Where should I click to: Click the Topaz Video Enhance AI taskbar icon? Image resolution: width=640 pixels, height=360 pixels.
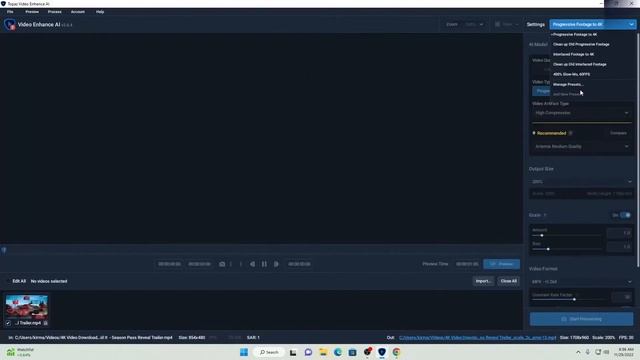[382, 352]
